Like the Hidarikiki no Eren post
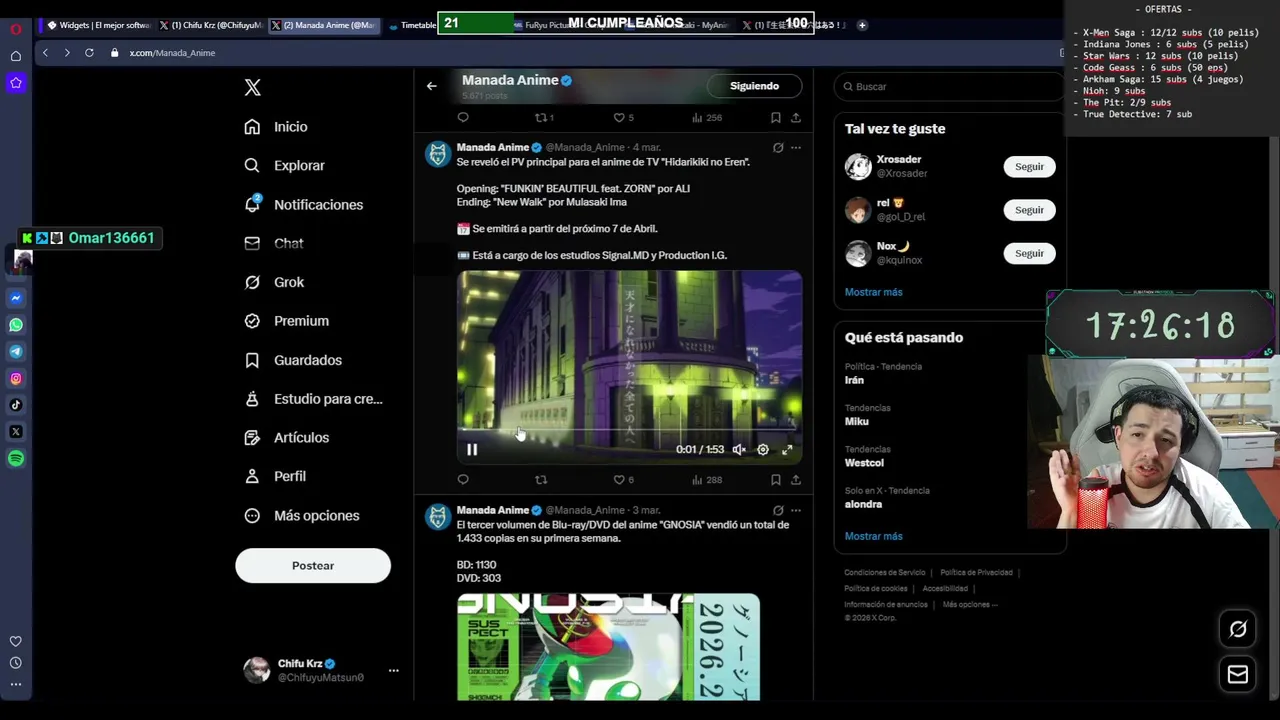The height and width of the screenshot is (720, 1280). (623, 480)
